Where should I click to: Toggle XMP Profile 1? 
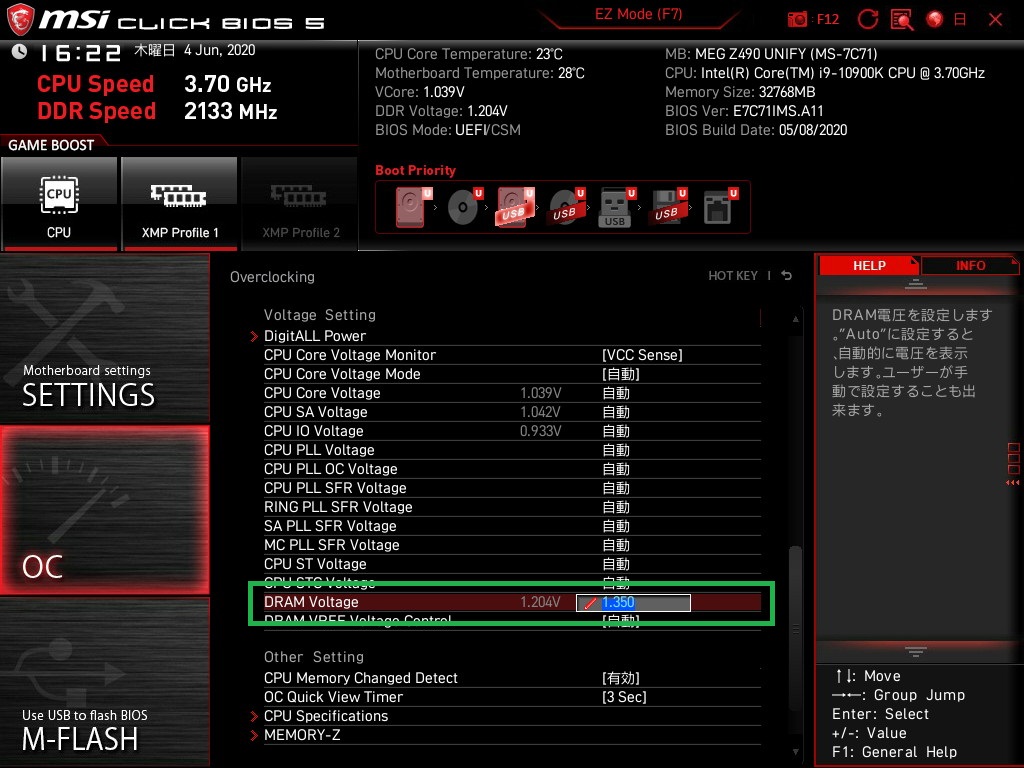(x=180, y=204)
